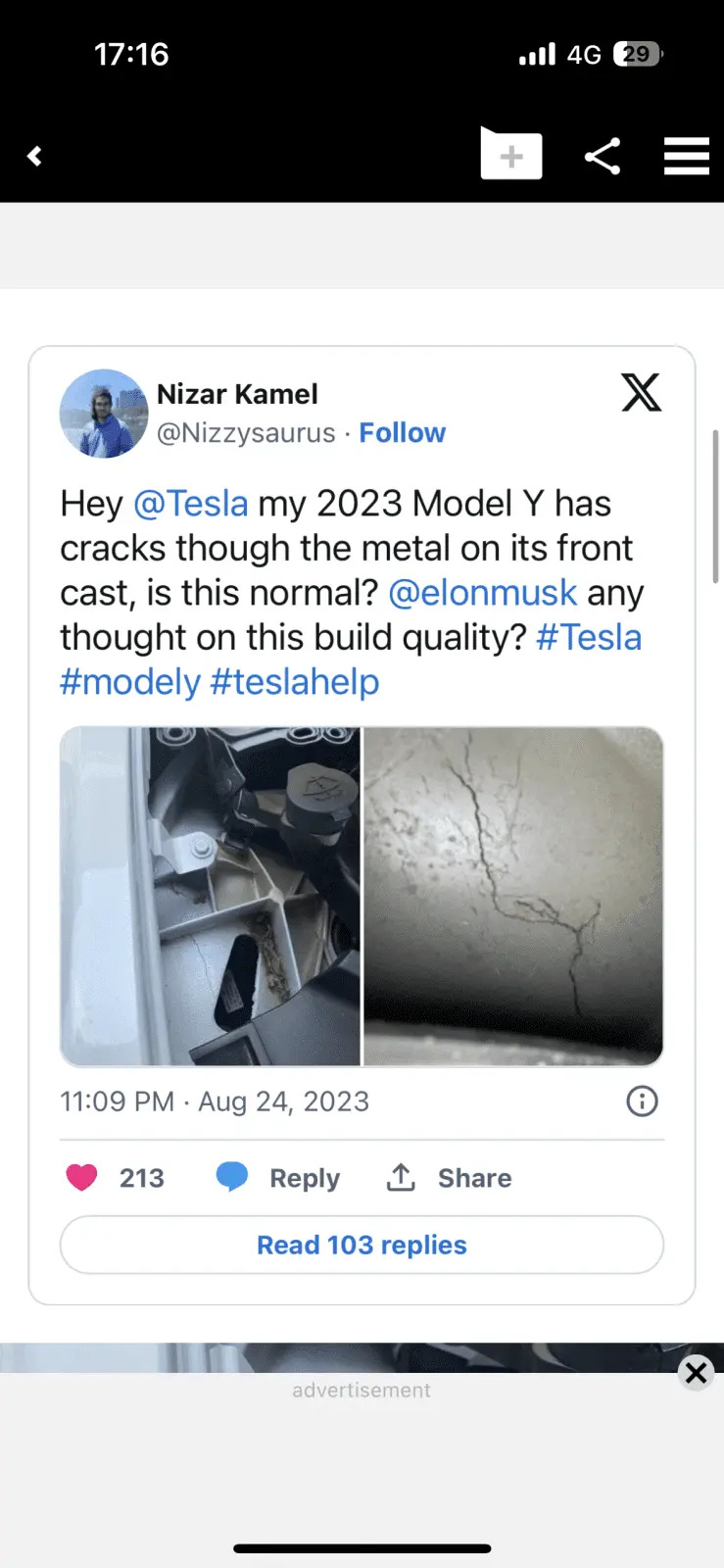724x1568 pixels.
Task: Tap the #Tesla hashtag
Action: (589, 638)
